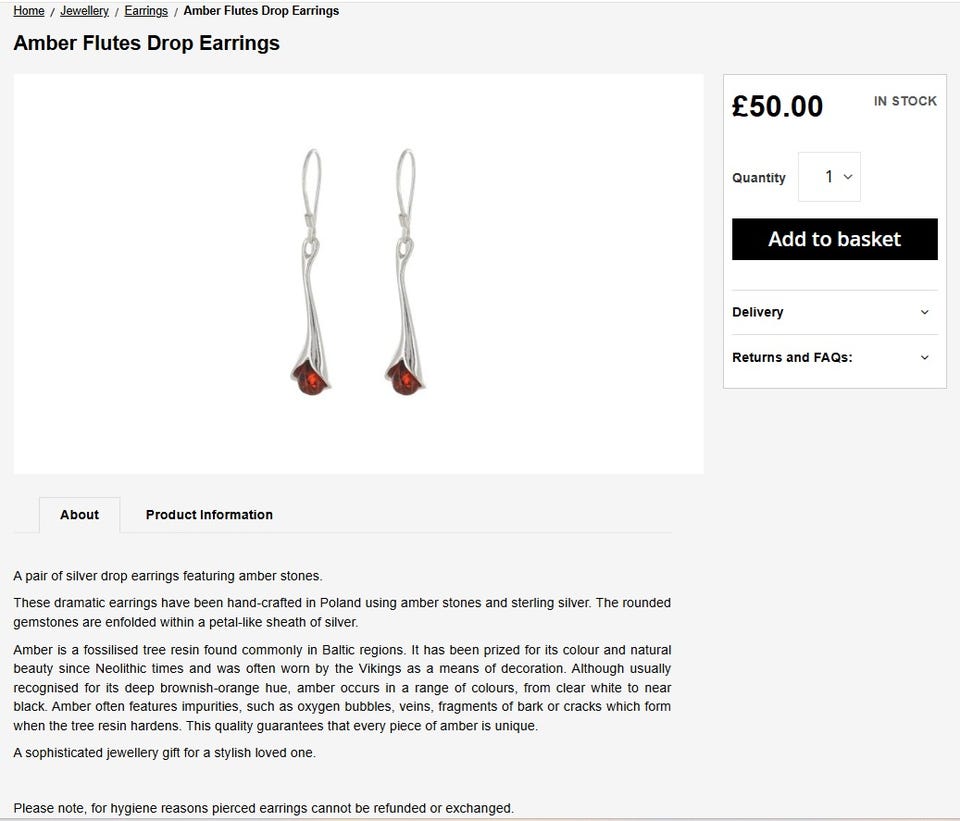Click the left earring in product photo
The image size is (960, 821).
coord(311,271)
